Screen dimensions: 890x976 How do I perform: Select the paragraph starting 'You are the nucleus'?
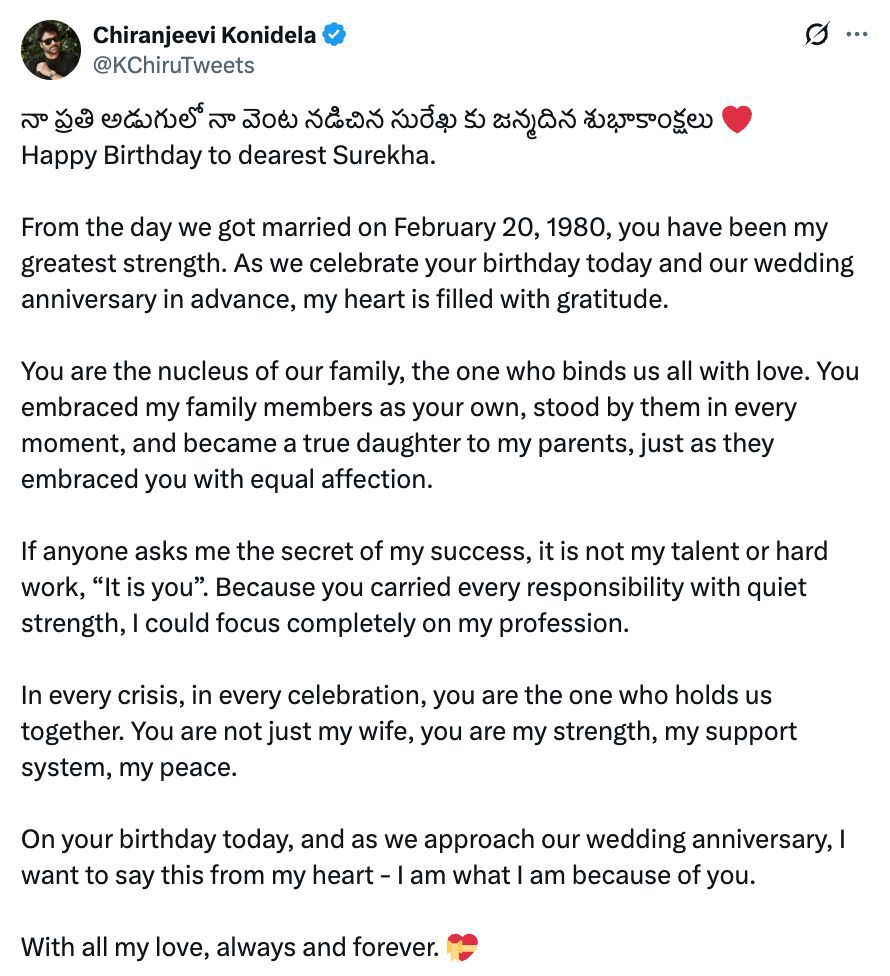(439, 424)
